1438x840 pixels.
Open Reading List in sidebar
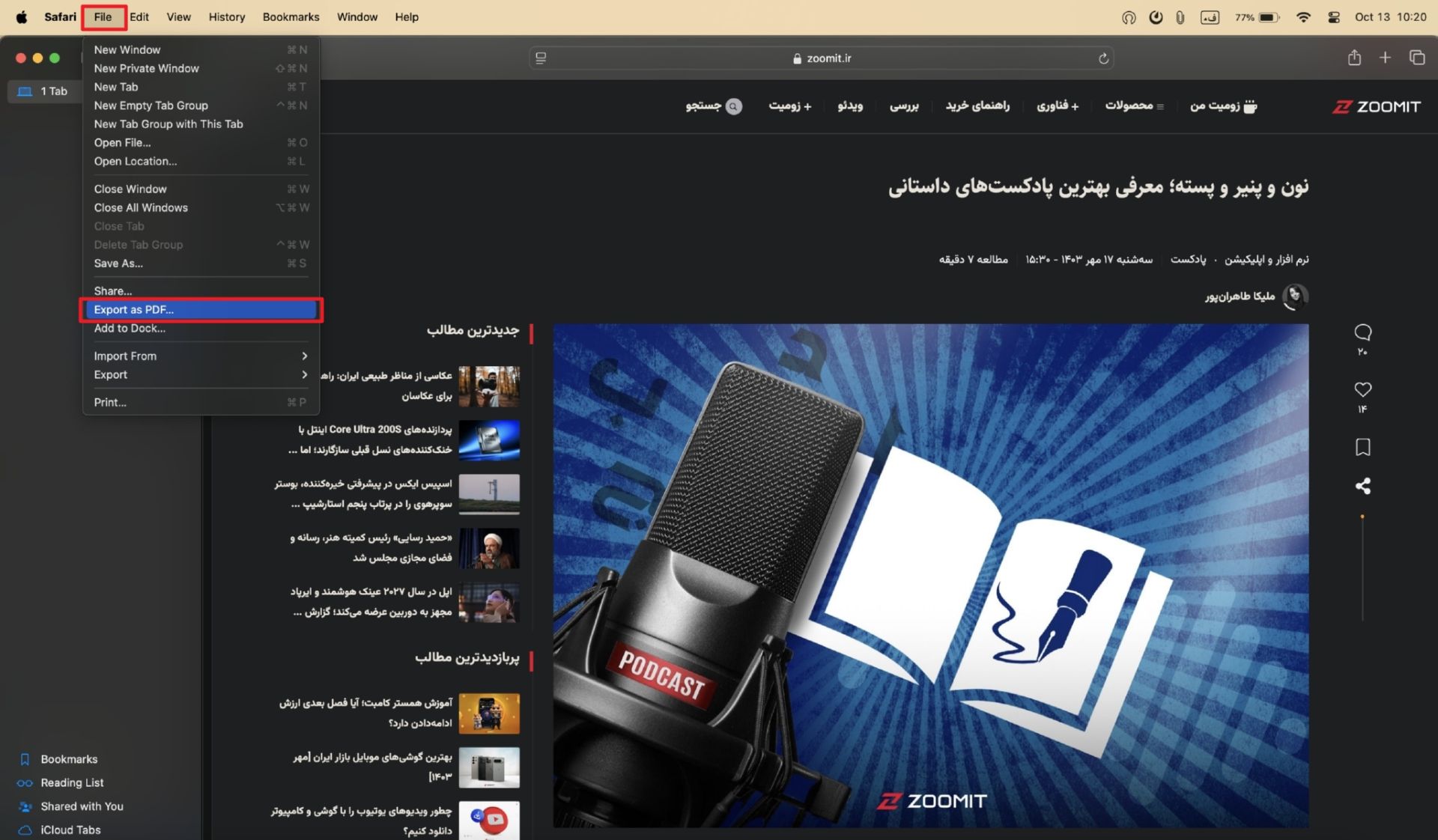point(70,782)
